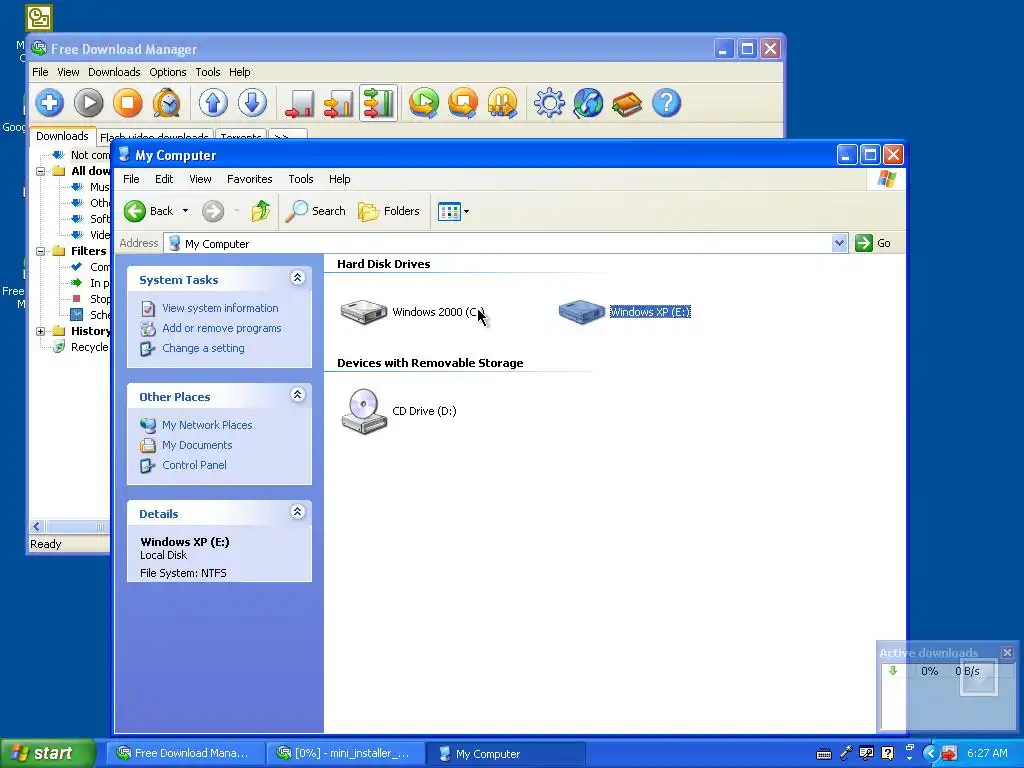Click the orange stop all downloads icon
This screenshot has height=768, width=1024.
(x=463, y=103)
